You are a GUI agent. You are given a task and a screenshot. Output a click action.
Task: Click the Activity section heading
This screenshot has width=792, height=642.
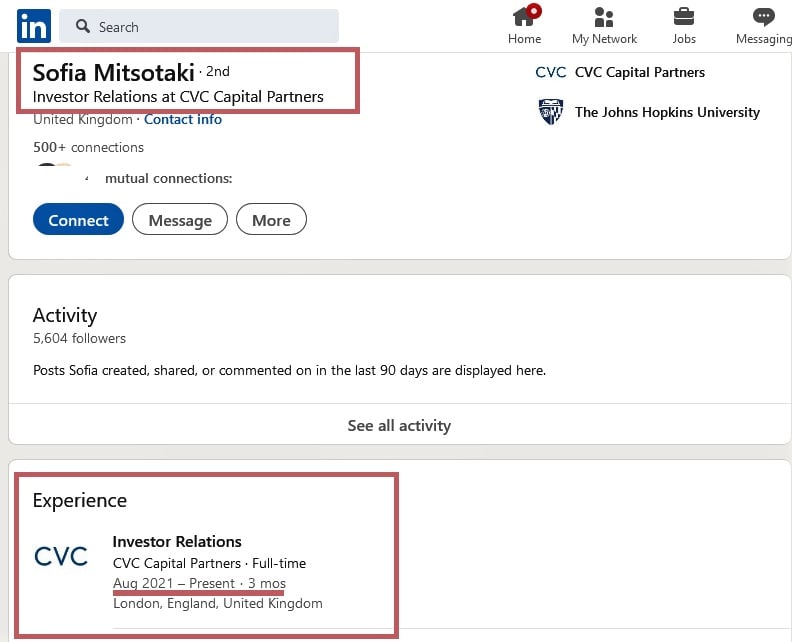(x=65, y=315)
